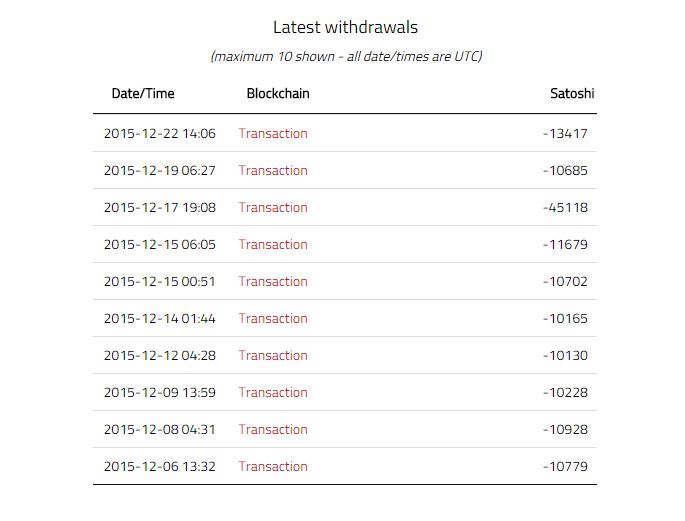
Task: Select the -10702 satoshi amount
Action: pos(565,282)
